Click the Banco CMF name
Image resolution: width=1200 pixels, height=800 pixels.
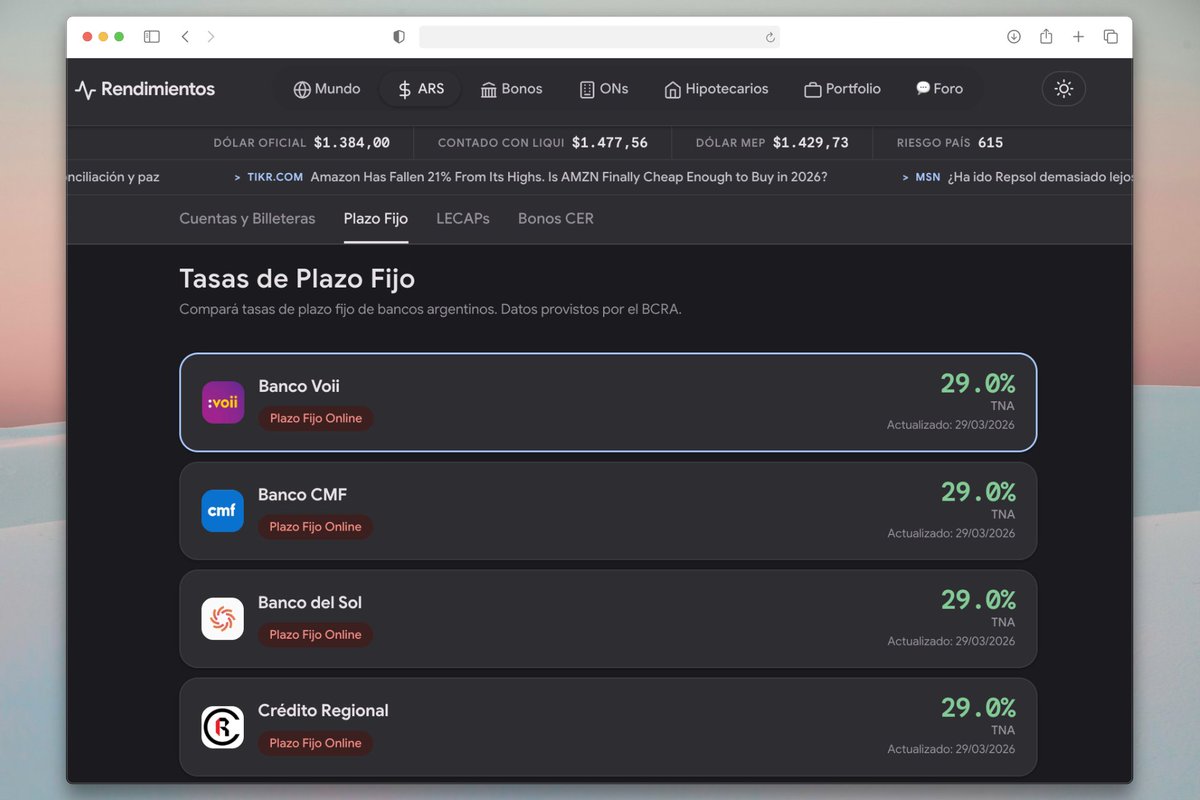point(302,494)
